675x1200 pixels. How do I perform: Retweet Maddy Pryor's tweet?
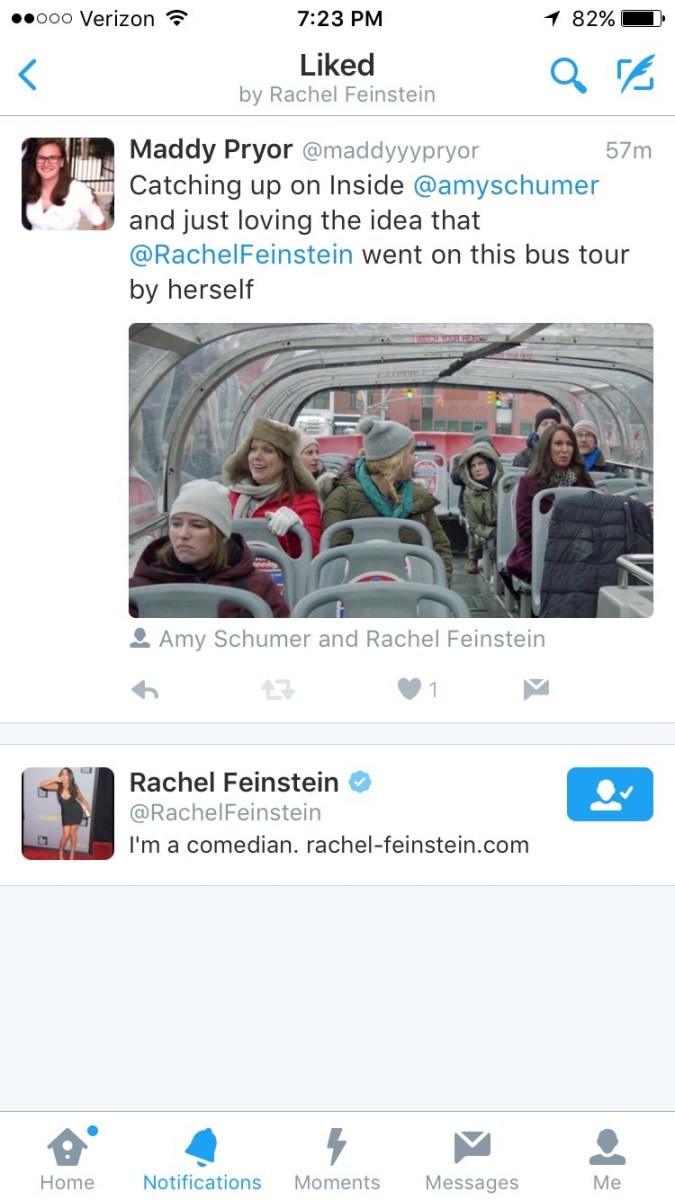pyautogui.click(x=278, y=689)
